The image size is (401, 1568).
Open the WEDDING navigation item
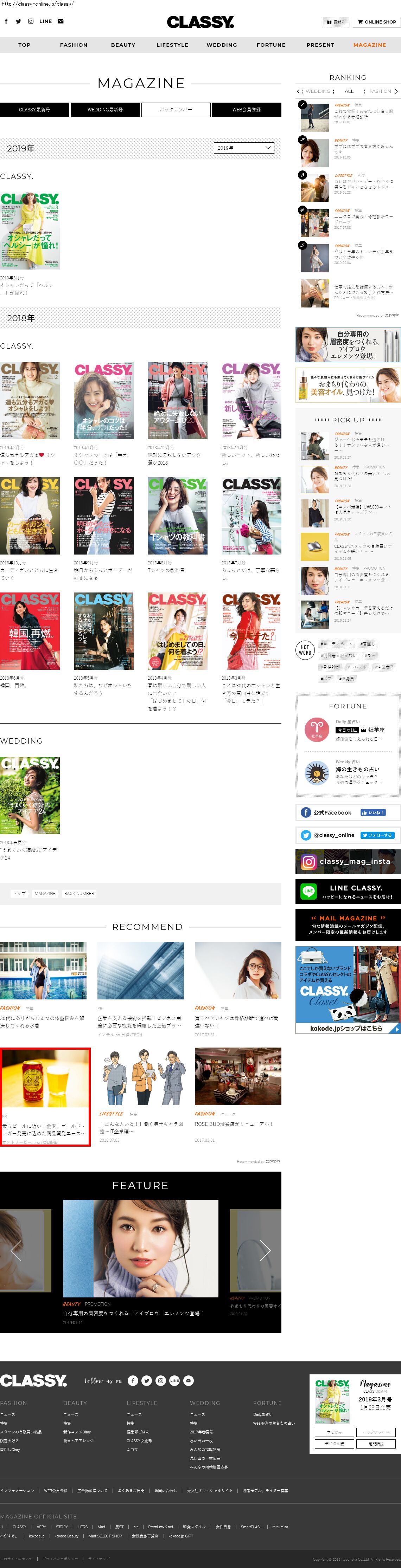click(222, 45)
